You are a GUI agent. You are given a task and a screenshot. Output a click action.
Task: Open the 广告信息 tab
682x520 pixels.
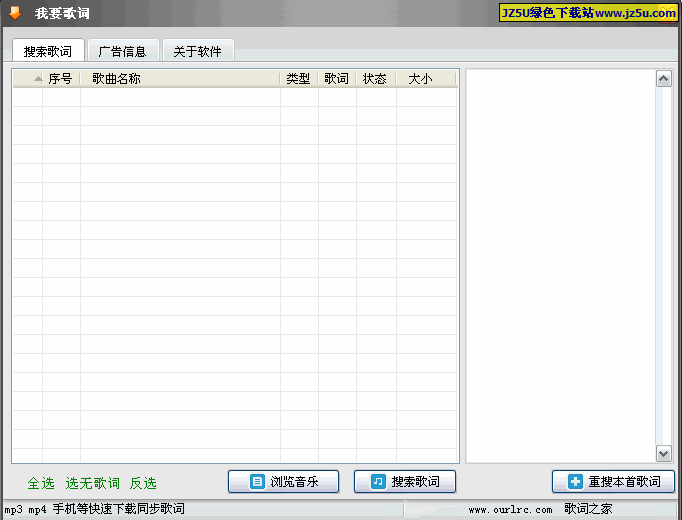[x=123, y=51]
